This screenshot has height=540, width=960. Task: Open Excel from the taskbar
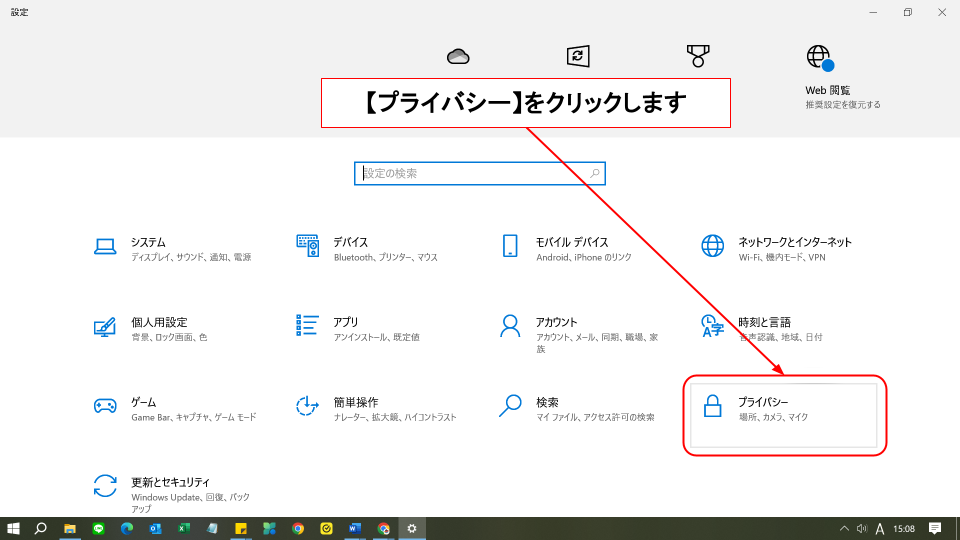(x=184, y=528)
